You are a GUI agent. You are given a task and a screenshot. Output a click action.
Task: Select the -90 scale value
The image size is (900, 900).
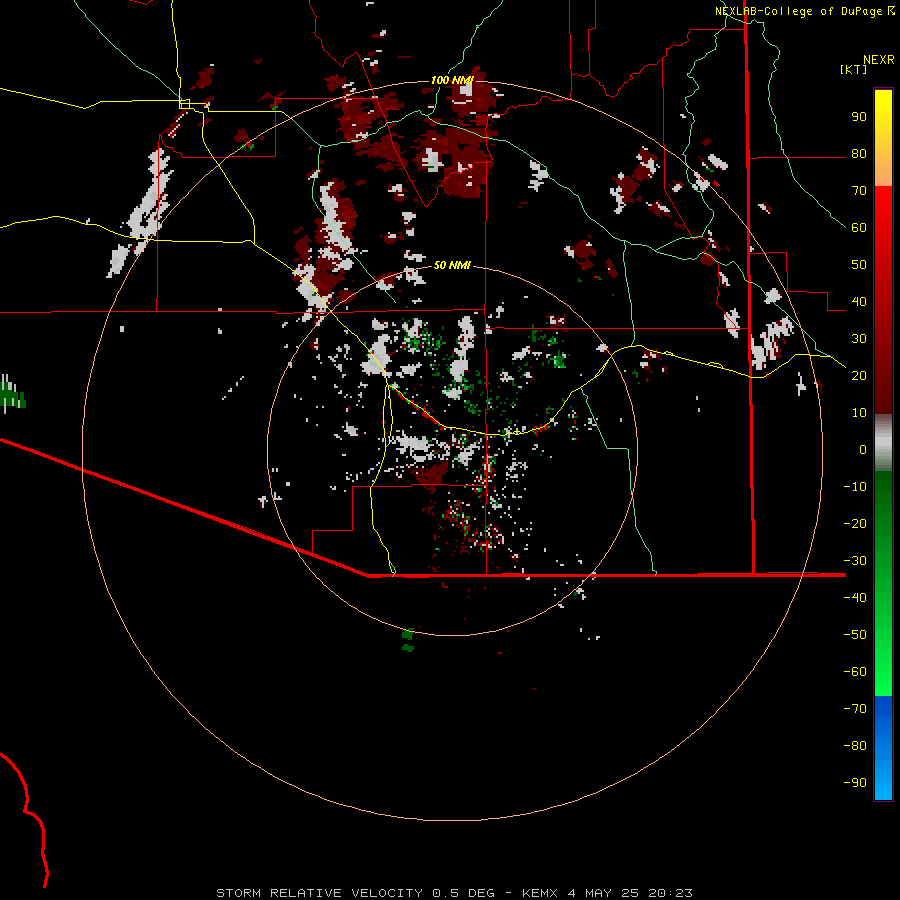point(855,783)
